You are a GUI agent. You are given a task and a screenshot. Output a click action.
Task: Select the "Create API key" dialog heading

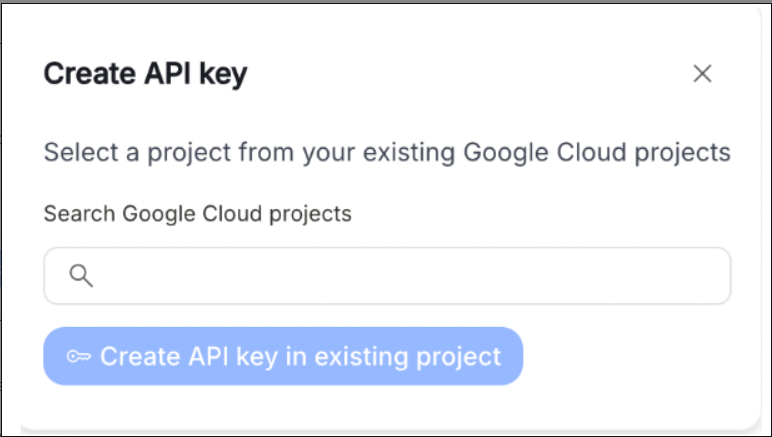tap(145, 74)
